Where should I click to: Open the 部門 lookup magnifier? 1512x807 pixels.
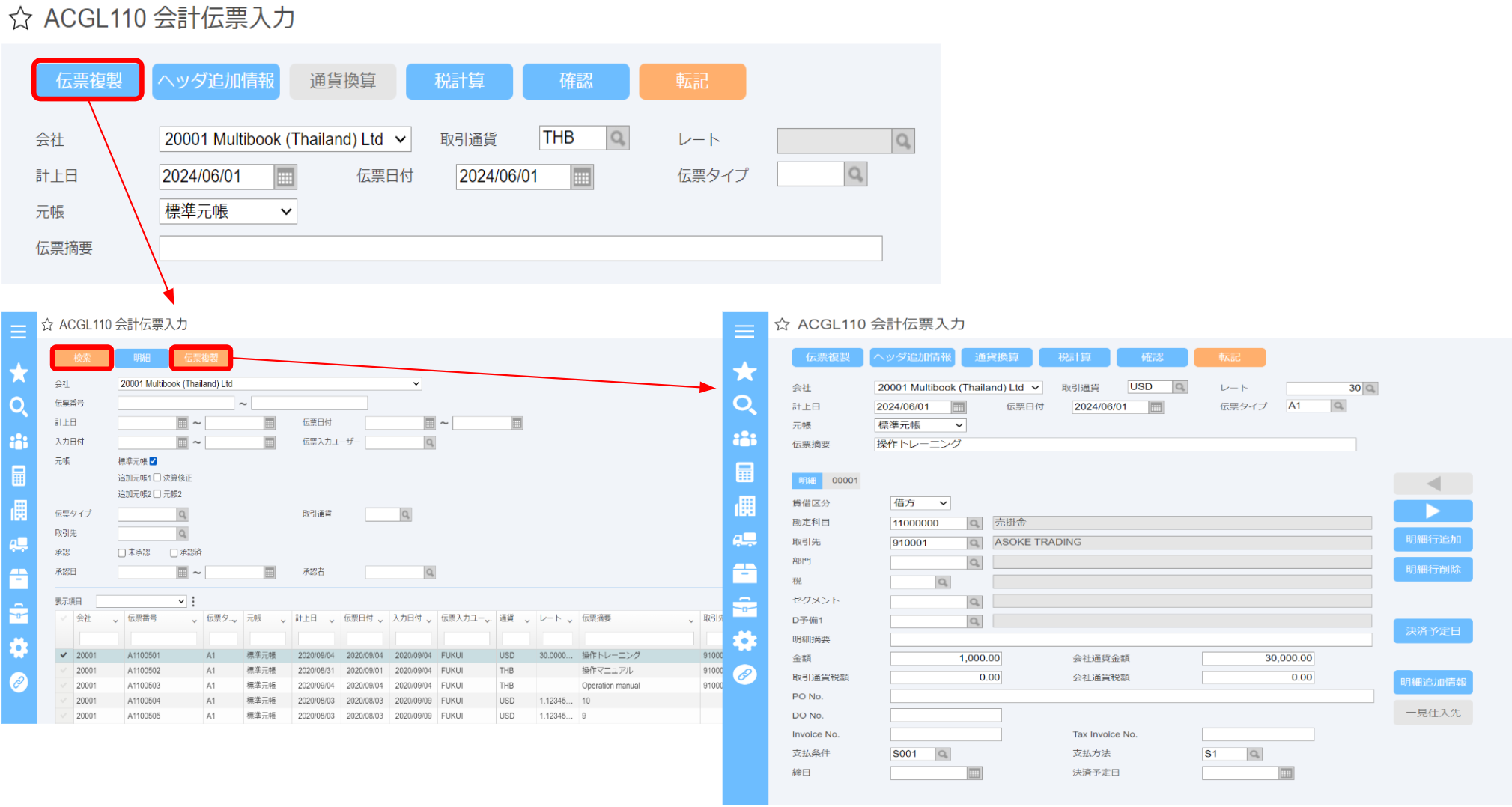tap(974, 562)
